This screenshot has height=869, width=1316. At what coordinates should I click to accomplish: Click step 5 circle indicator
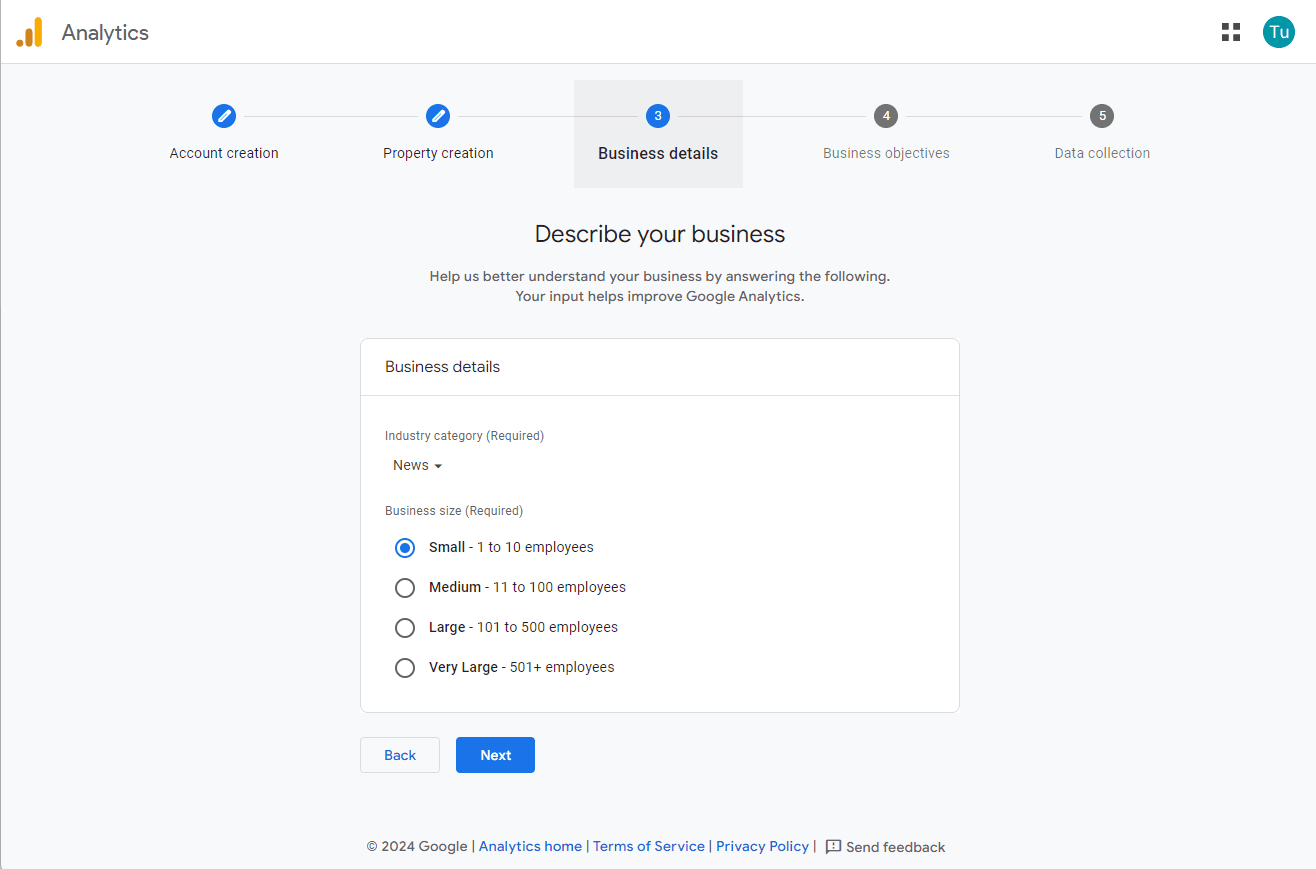(x=1102, y=116)
